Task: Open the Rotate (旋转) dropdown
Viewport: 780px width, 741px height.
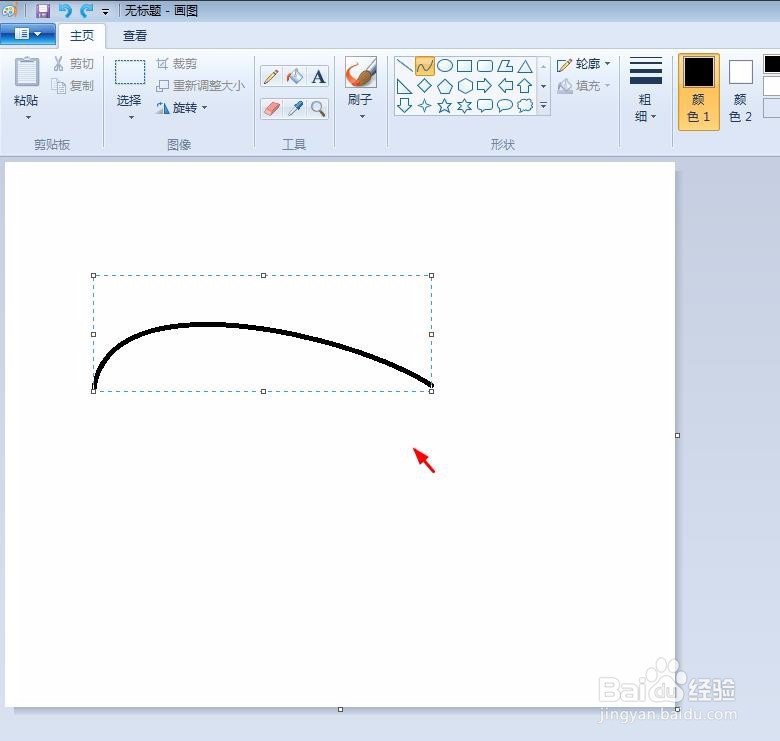Action: click(x=182, y=107)
